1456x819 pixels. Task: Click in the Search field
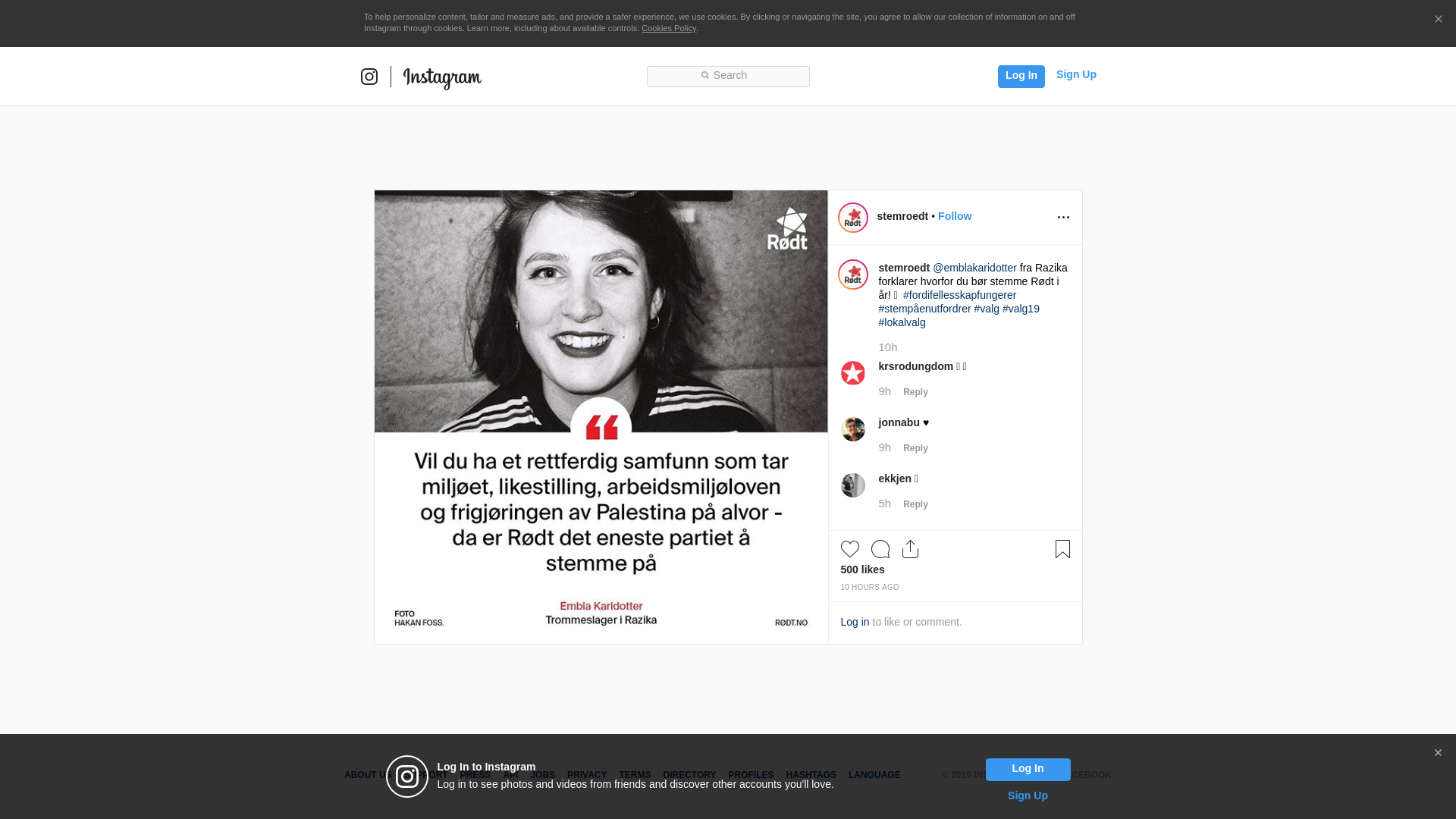728,76
